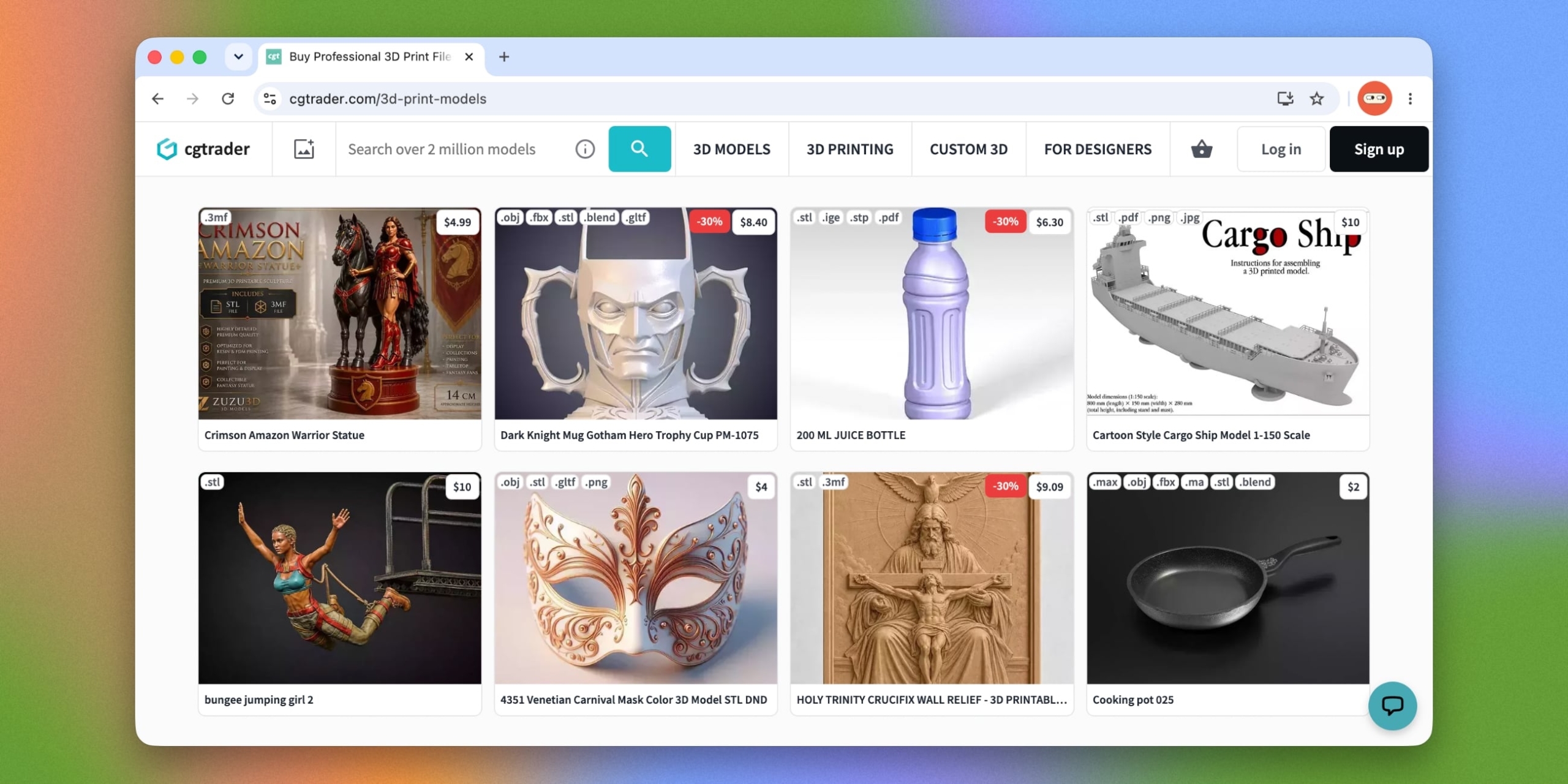Bookmark this page with the star icon
This screenshot has height=784, width=1568.
point(1317,99)
